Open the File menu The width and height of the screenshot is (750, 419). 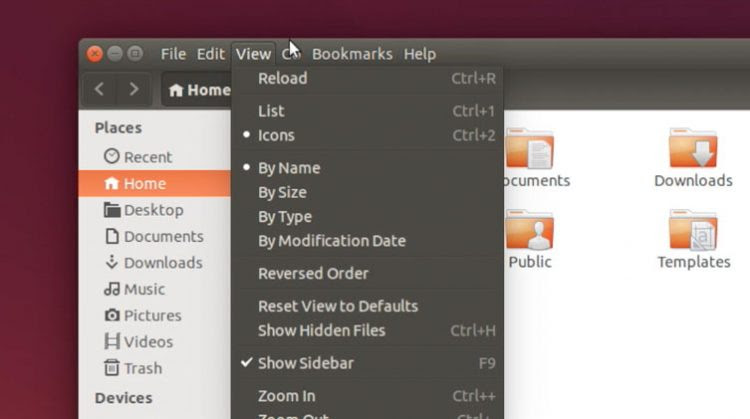[x=173, y=54]
